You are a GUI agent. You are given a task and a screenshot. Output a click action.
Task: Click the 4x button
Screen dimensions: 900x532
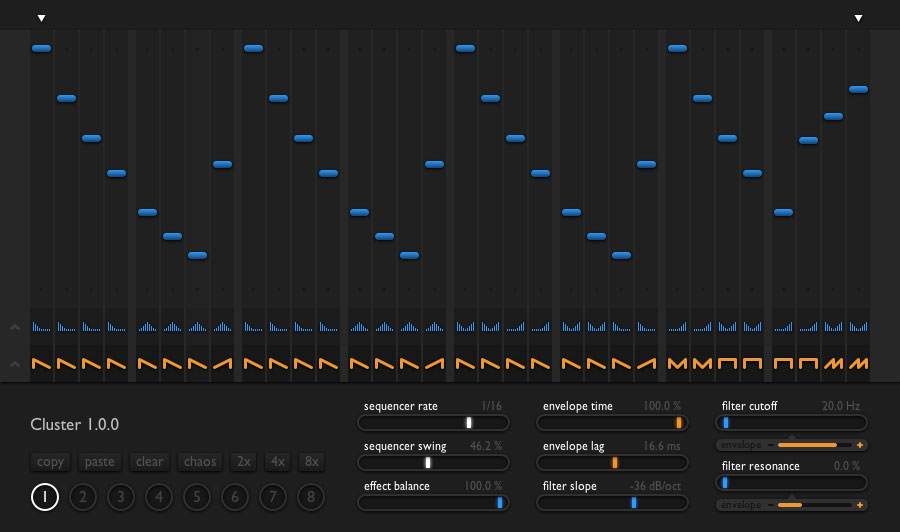coord(278,461)
